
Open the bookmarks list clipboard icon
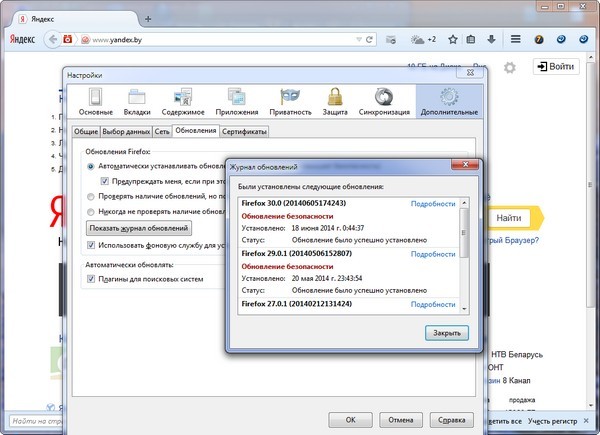click(471, 39)
